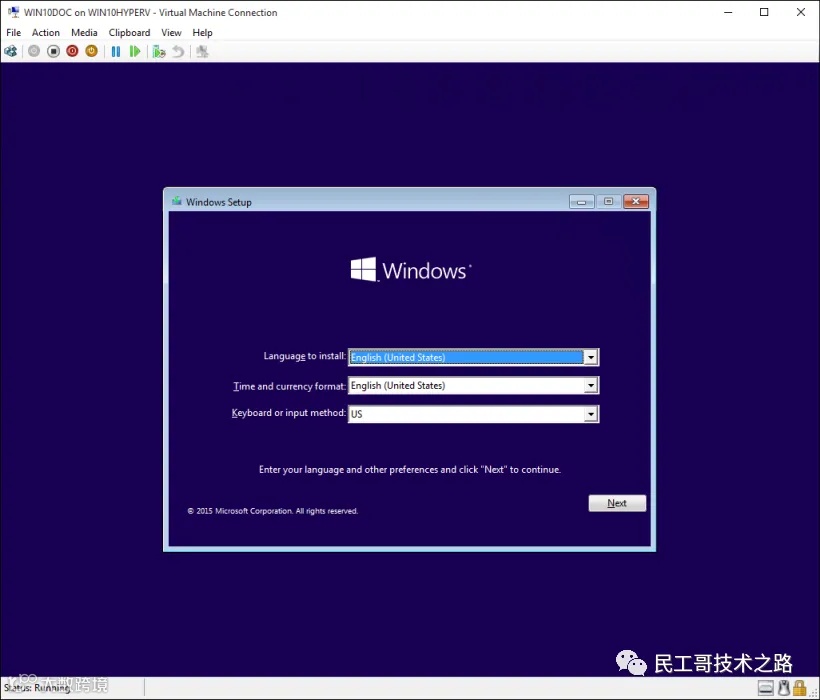Open the Media menu
The height and width of the screenshot is (700, 820).
84,32
